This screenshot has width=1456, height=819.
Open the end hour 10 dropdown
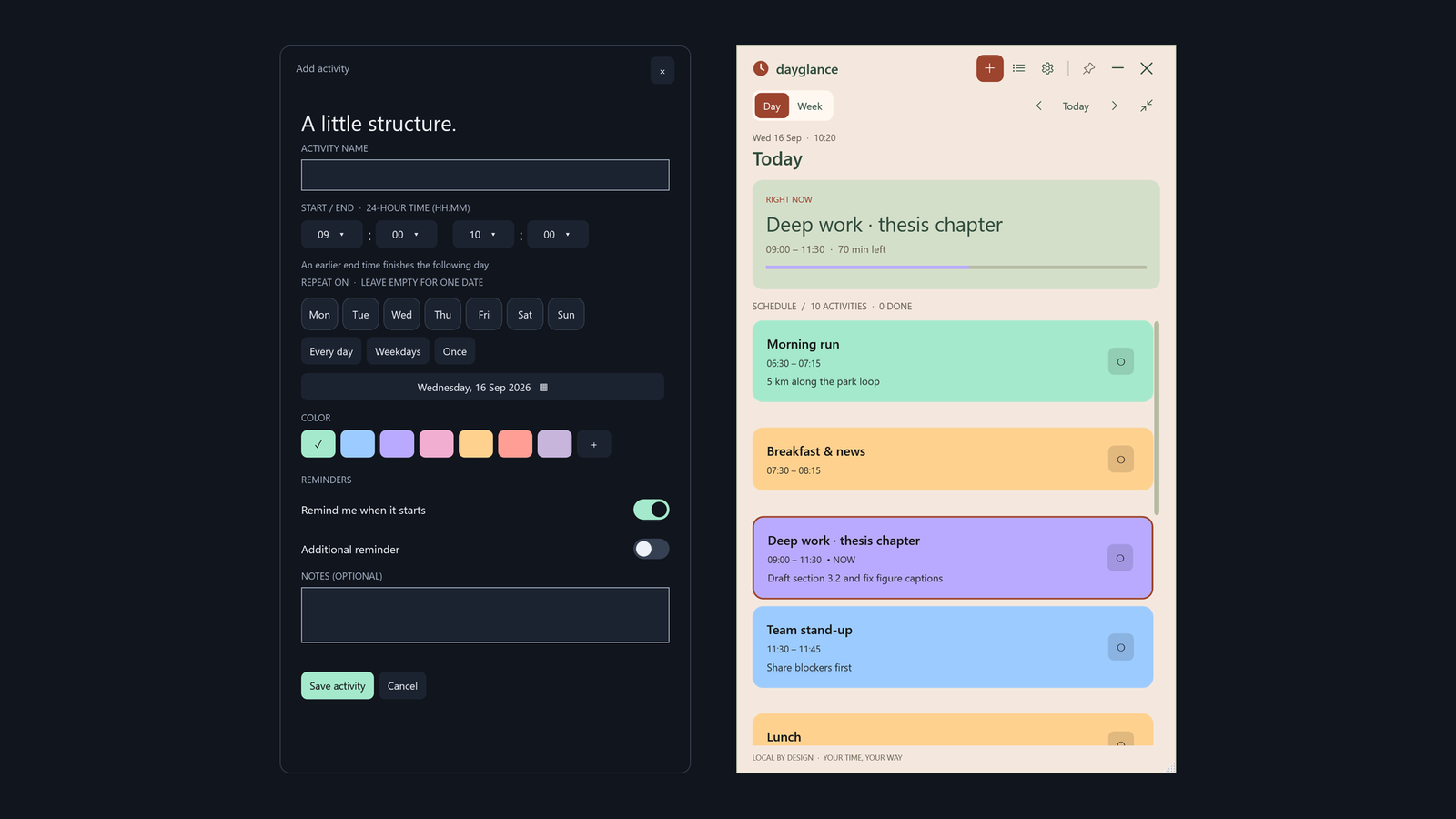[483, 234]
